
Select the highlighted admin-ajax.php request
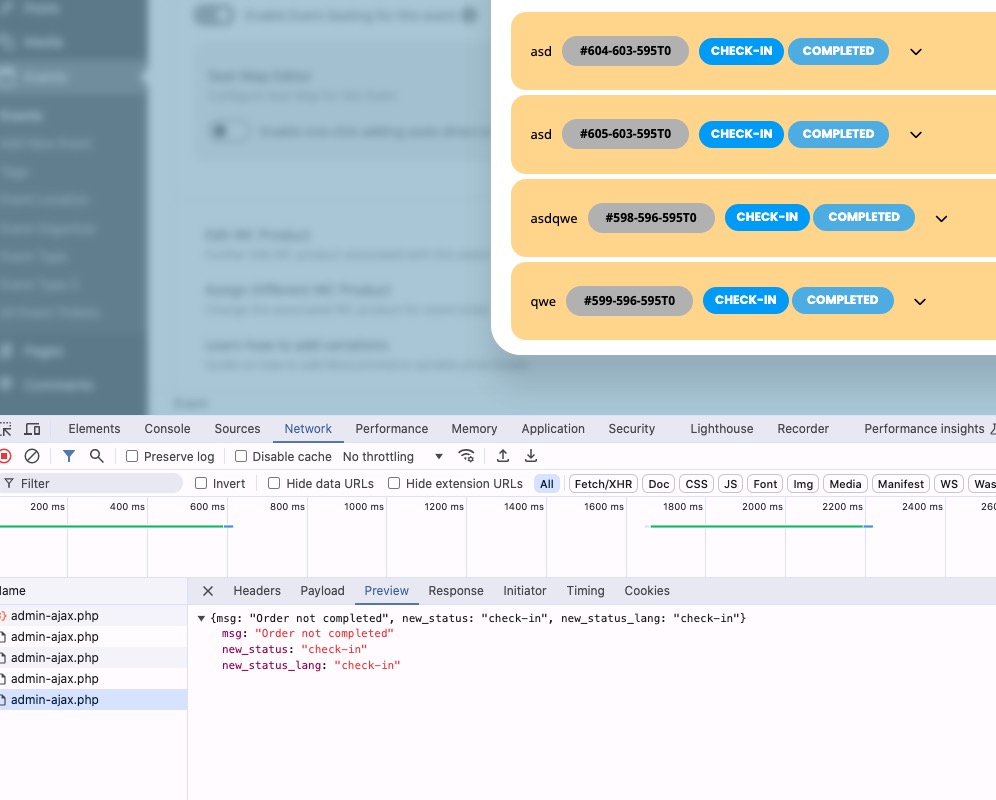coord(93,700)
